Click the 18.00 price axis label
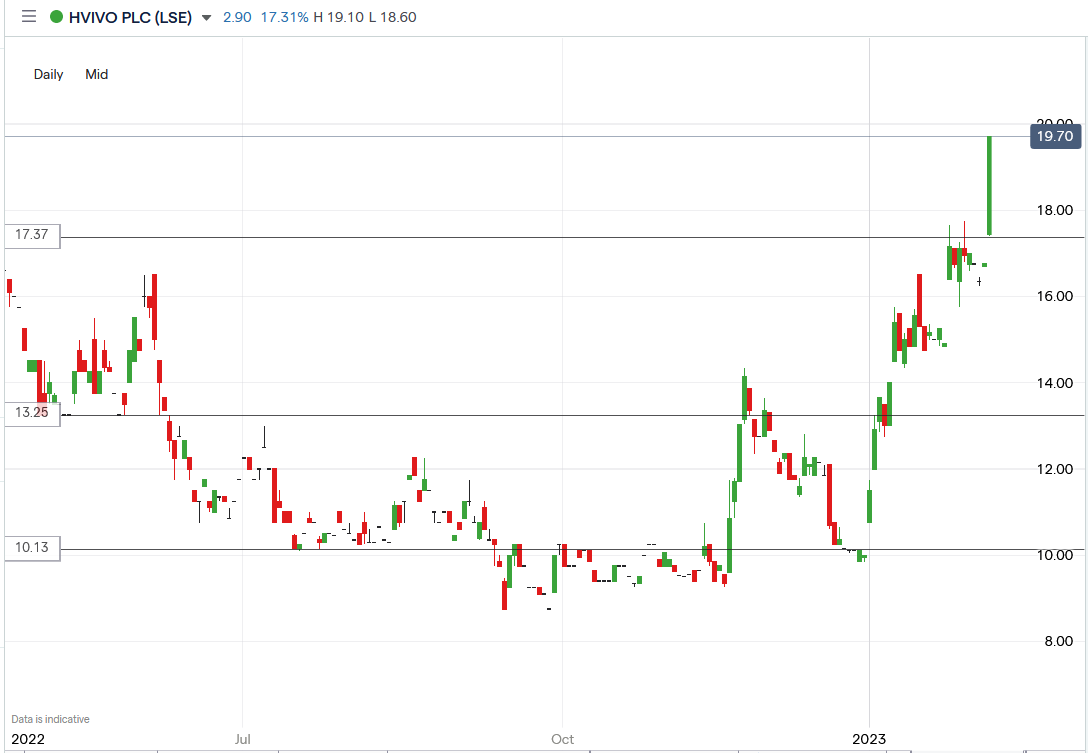This screenshot has height=753, width=1088. (1055, 210)
